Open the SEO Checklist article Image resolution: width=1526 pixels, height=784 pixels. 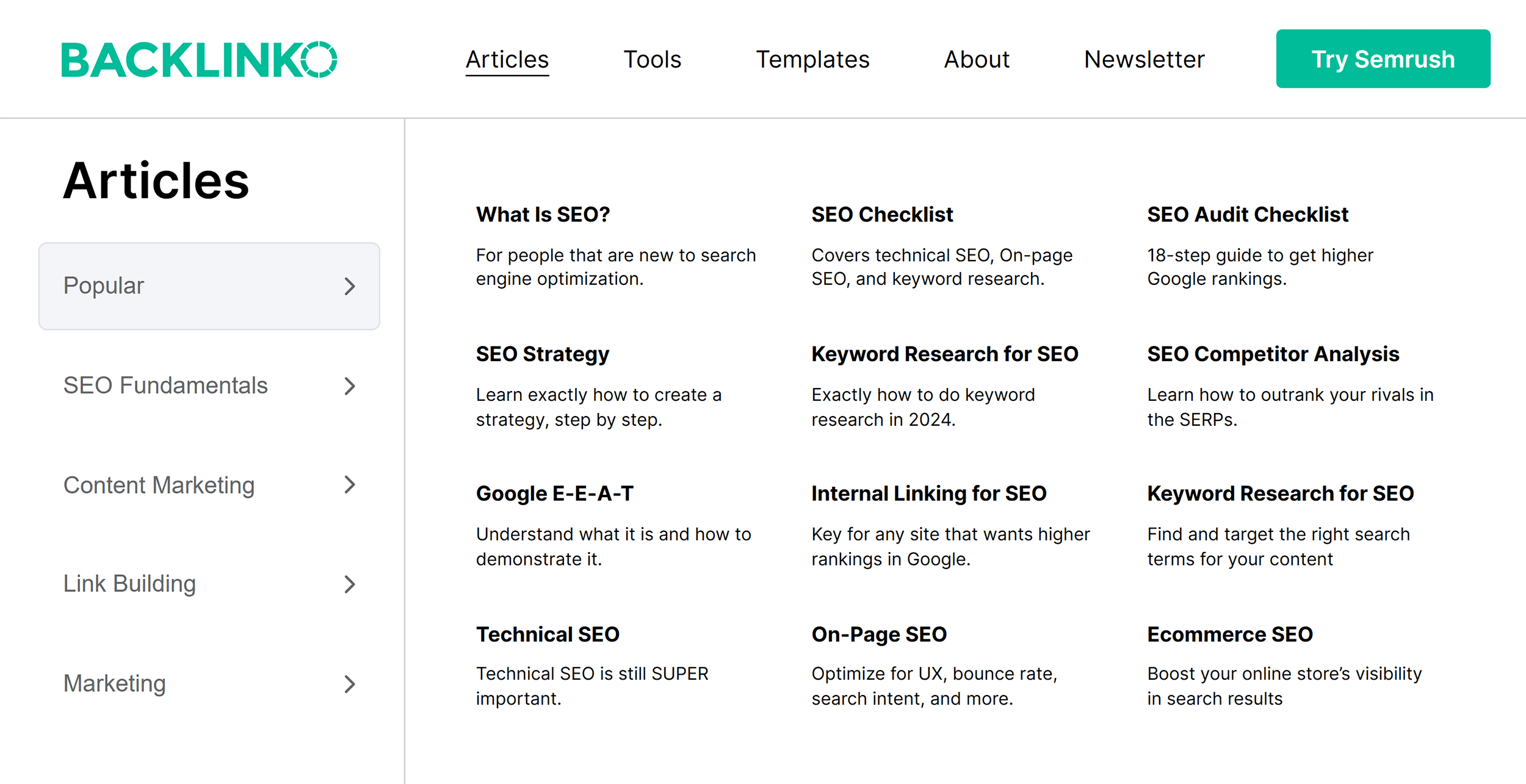coord(881,214)
